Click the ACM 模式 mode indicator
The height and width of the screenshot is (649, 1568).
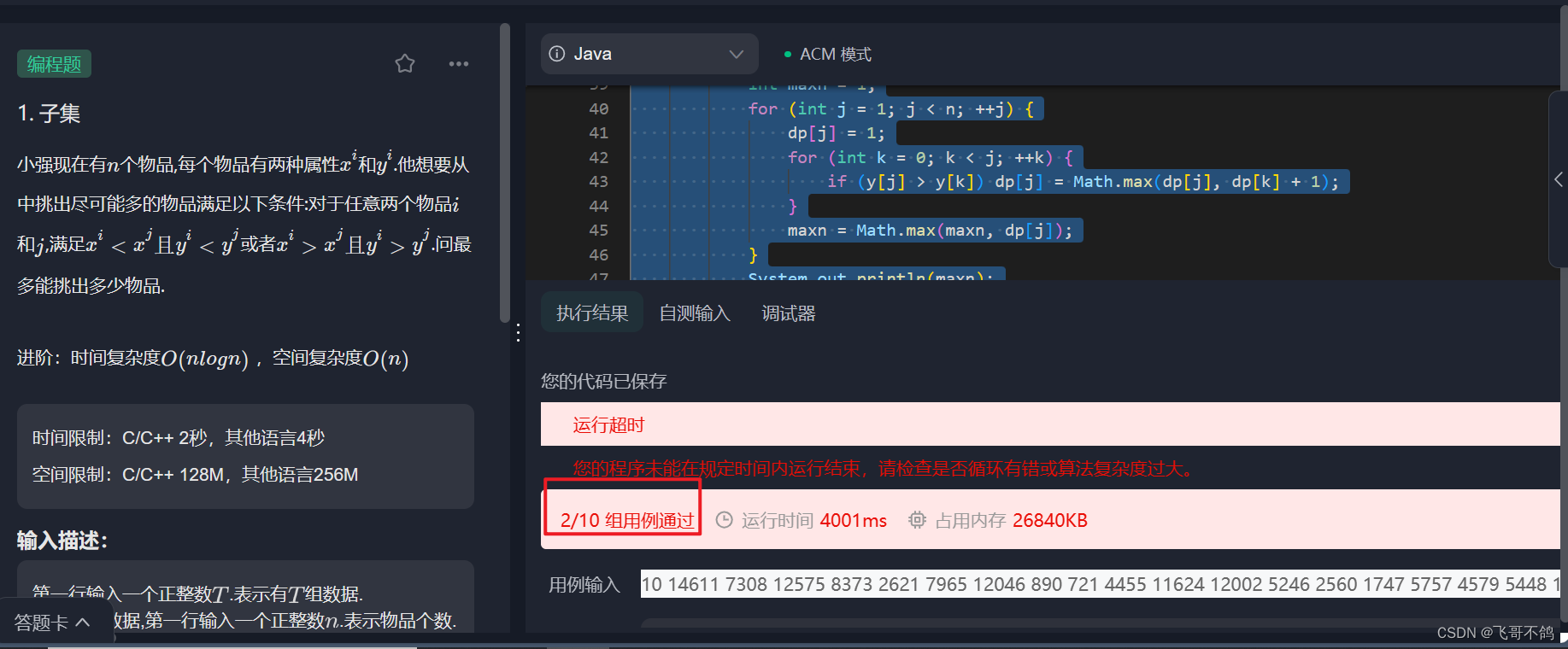click(827, 54)
